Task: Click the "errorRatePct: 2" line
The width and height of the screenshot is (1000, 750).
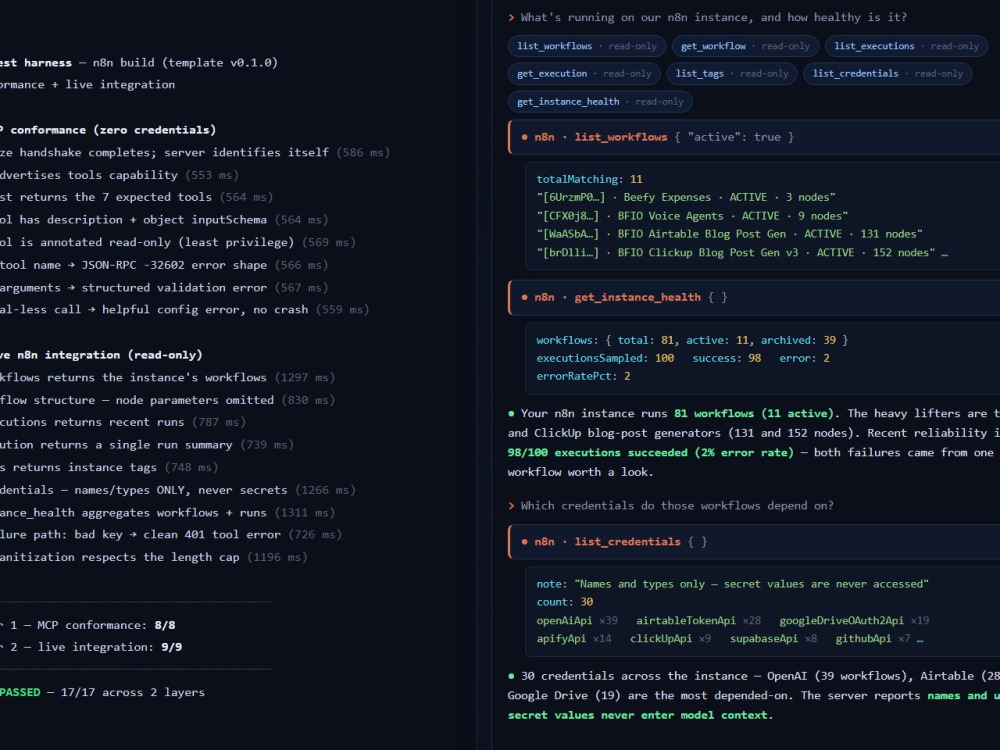Action: tap(583, 376)
